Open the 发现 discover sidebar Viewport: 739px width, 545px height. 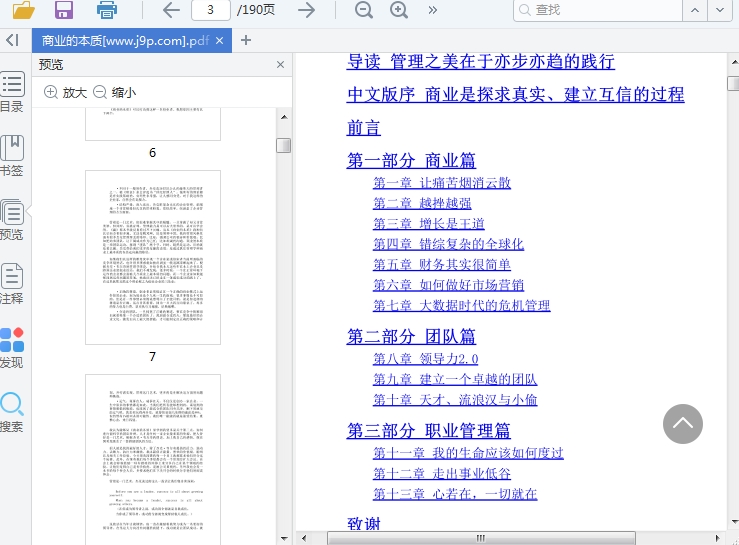coord(12,348)
